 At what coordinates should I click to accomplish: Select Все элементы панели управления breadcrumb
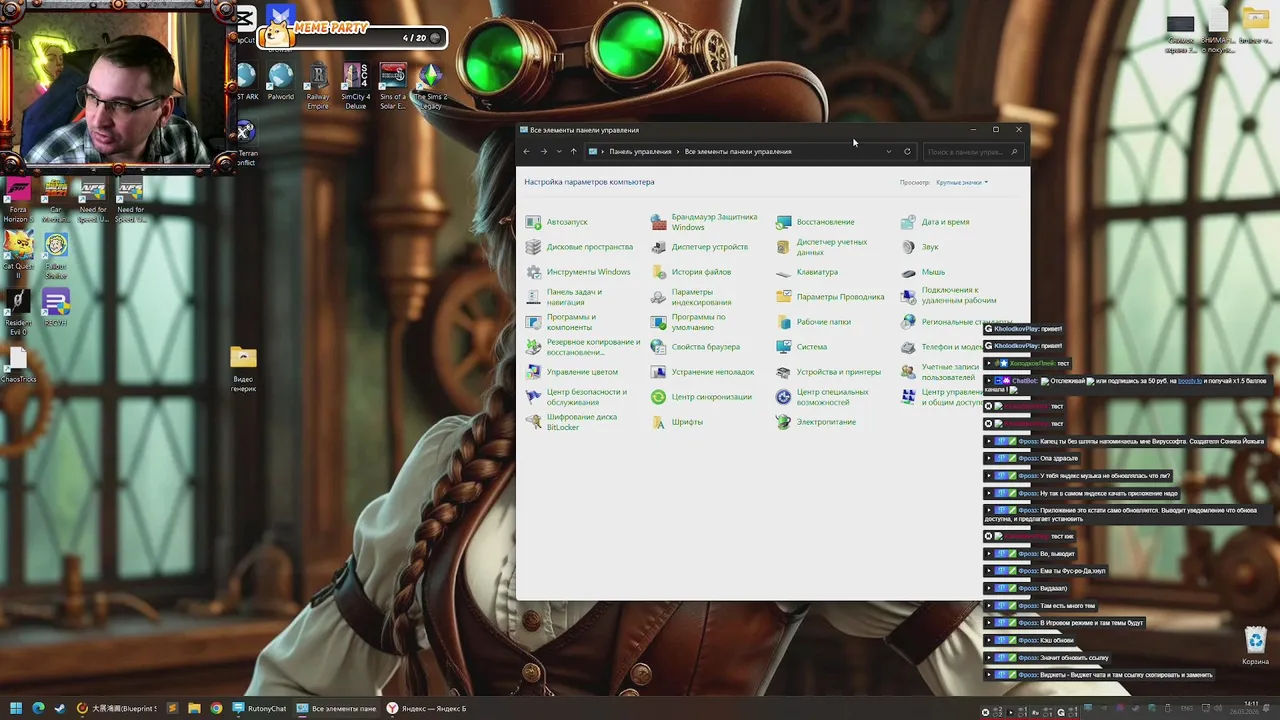[x=738, y=152]
